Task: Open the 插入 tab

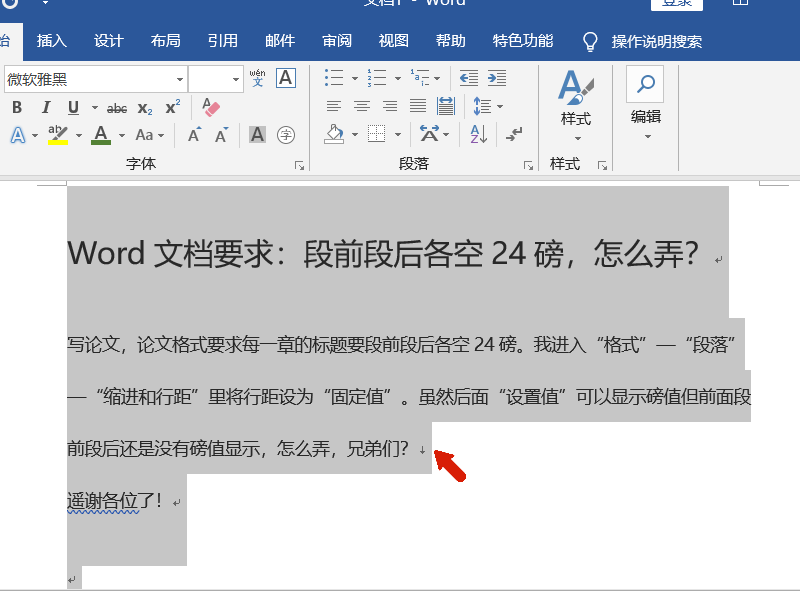Action: tap(52, 41)
